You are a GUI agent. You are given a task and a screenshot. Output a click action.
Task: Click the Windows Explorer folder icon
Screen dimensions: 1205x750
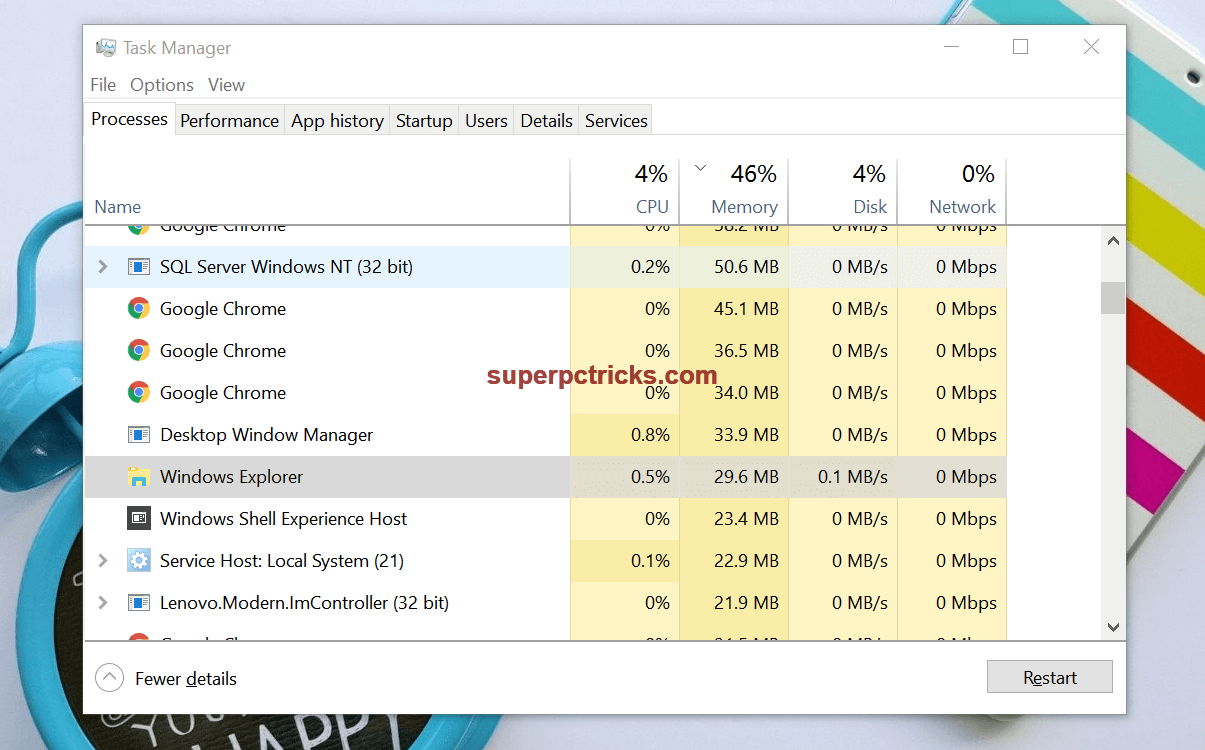coord(138,476)
